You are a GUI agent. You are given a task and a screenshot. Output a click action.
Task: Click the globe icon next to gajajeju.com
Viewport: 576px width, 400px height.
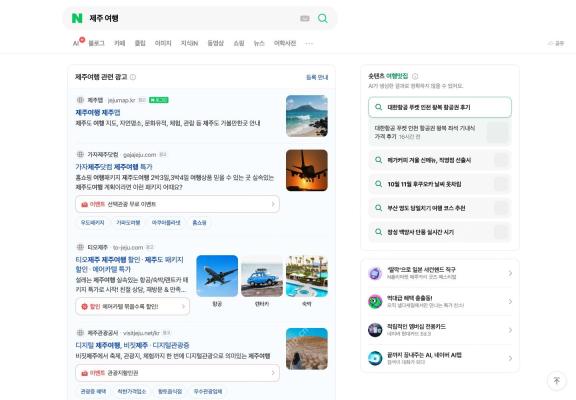[80, 154]
